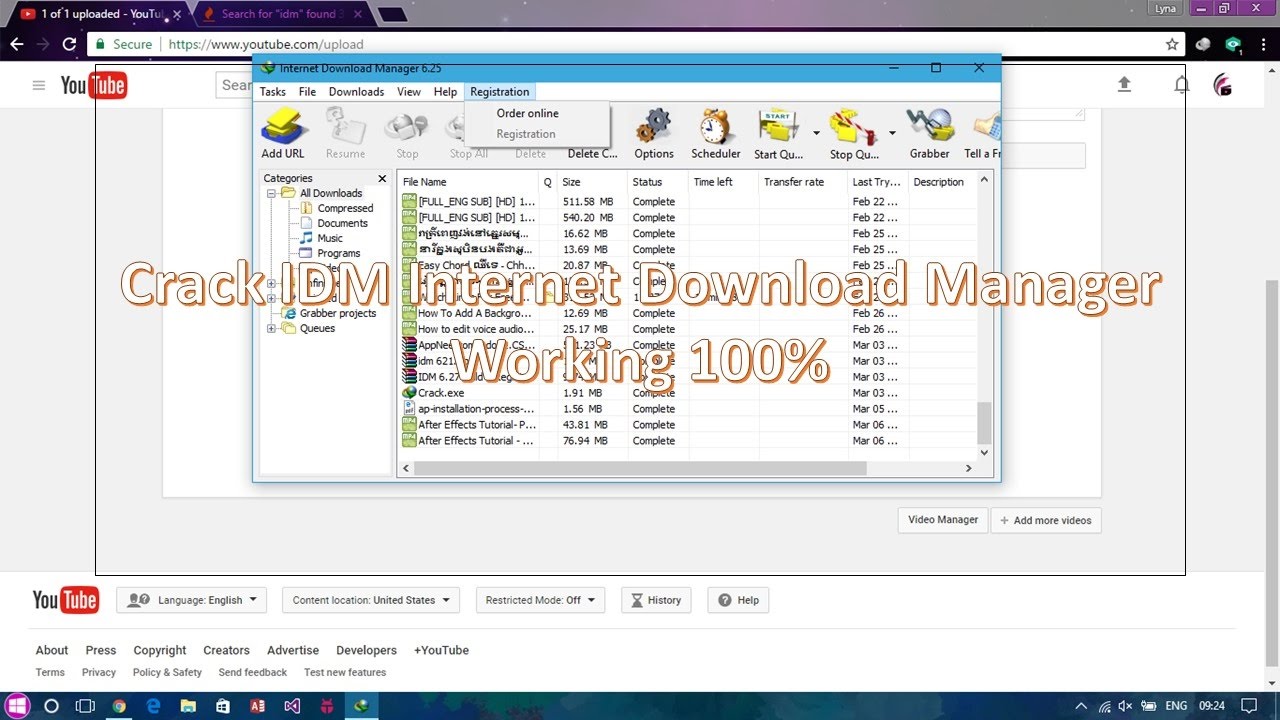Screen dimensions: 1280x720
Task: Click the Video Manager button
Action: point(942,520)
